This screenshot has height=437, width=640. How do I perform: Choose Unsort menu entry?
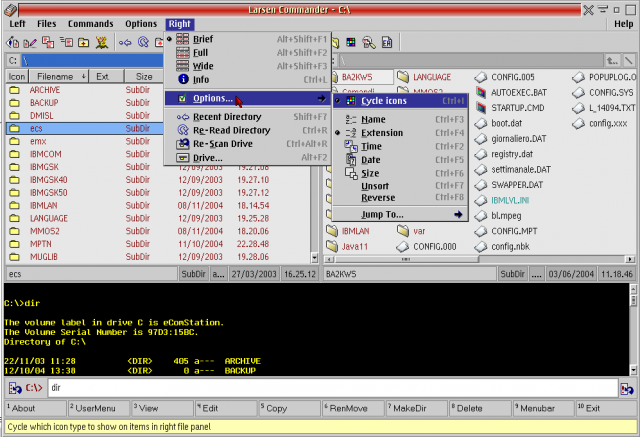coord(400,186)
